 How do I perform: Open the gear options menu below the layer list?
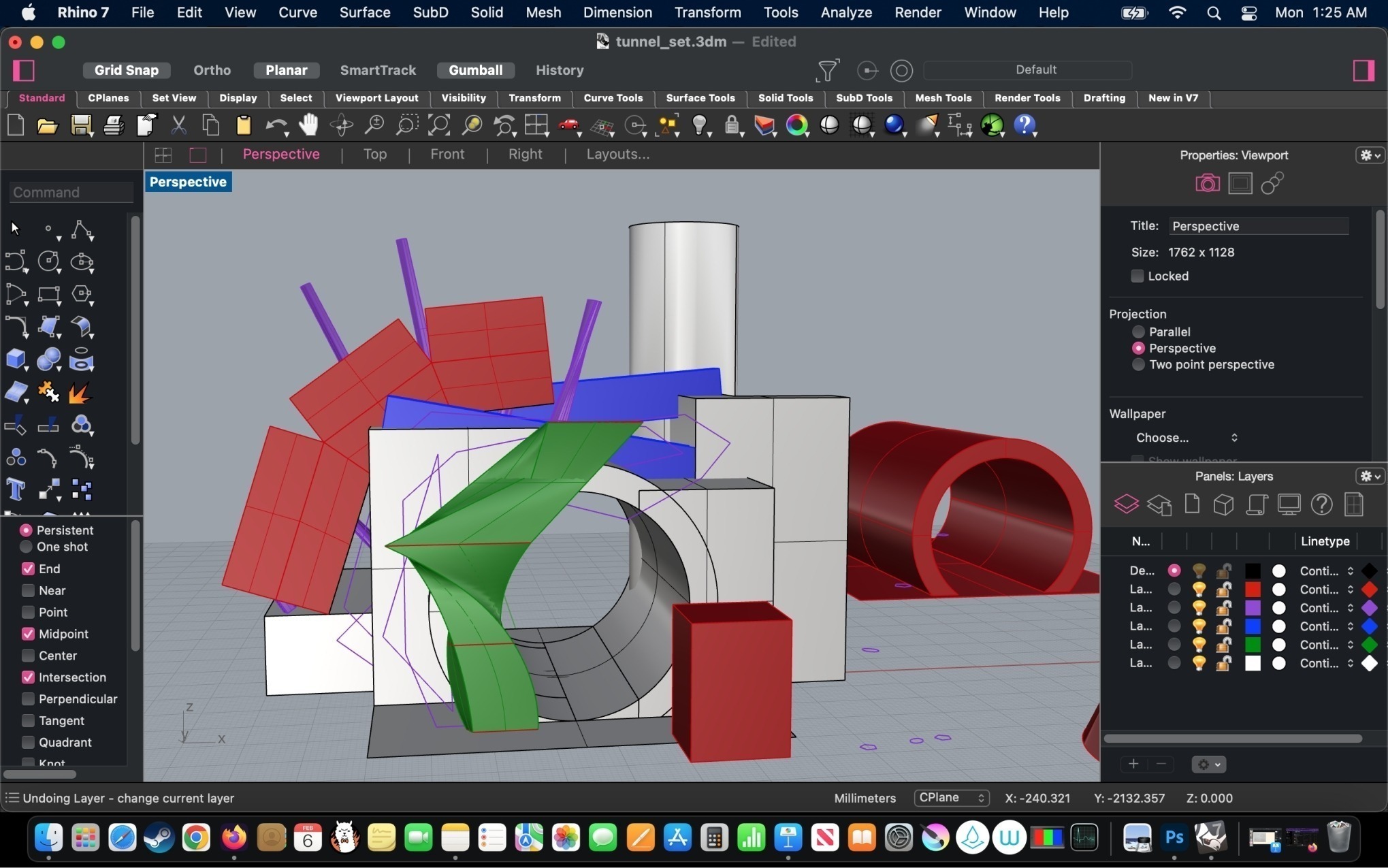tap(1208, 765)
